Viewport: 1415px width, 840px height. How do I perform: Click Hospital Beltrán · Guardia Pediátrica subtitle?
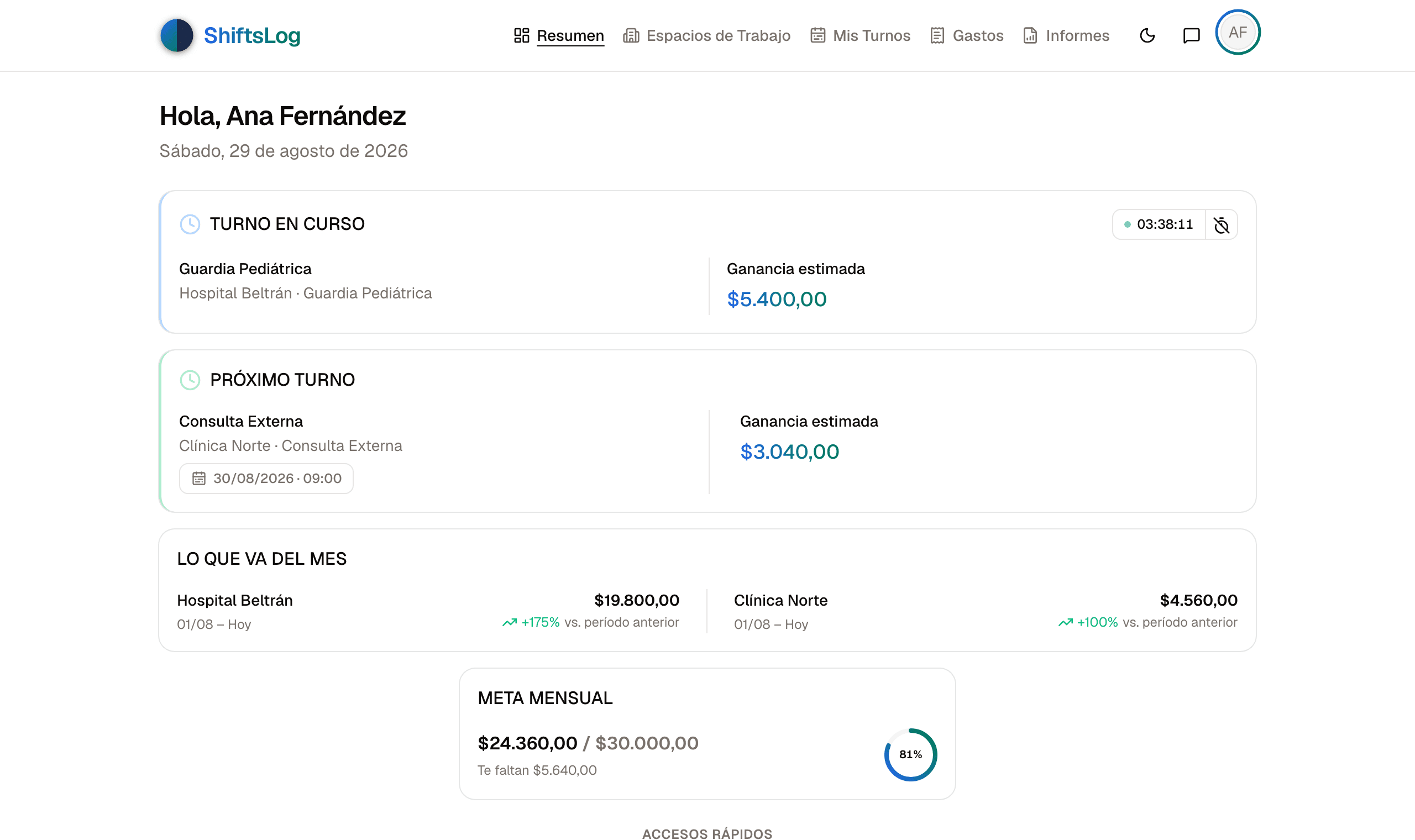(x=306, y=293)
